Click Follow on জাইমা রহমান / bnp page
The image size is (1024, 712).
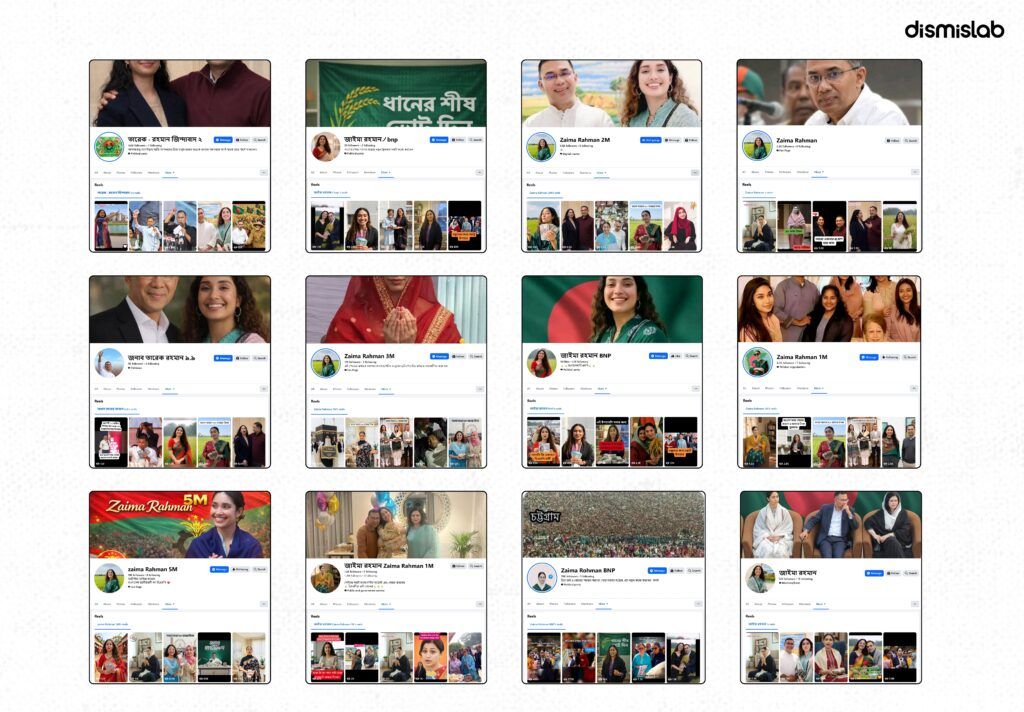pyautogui.click(x=458, y=140)
